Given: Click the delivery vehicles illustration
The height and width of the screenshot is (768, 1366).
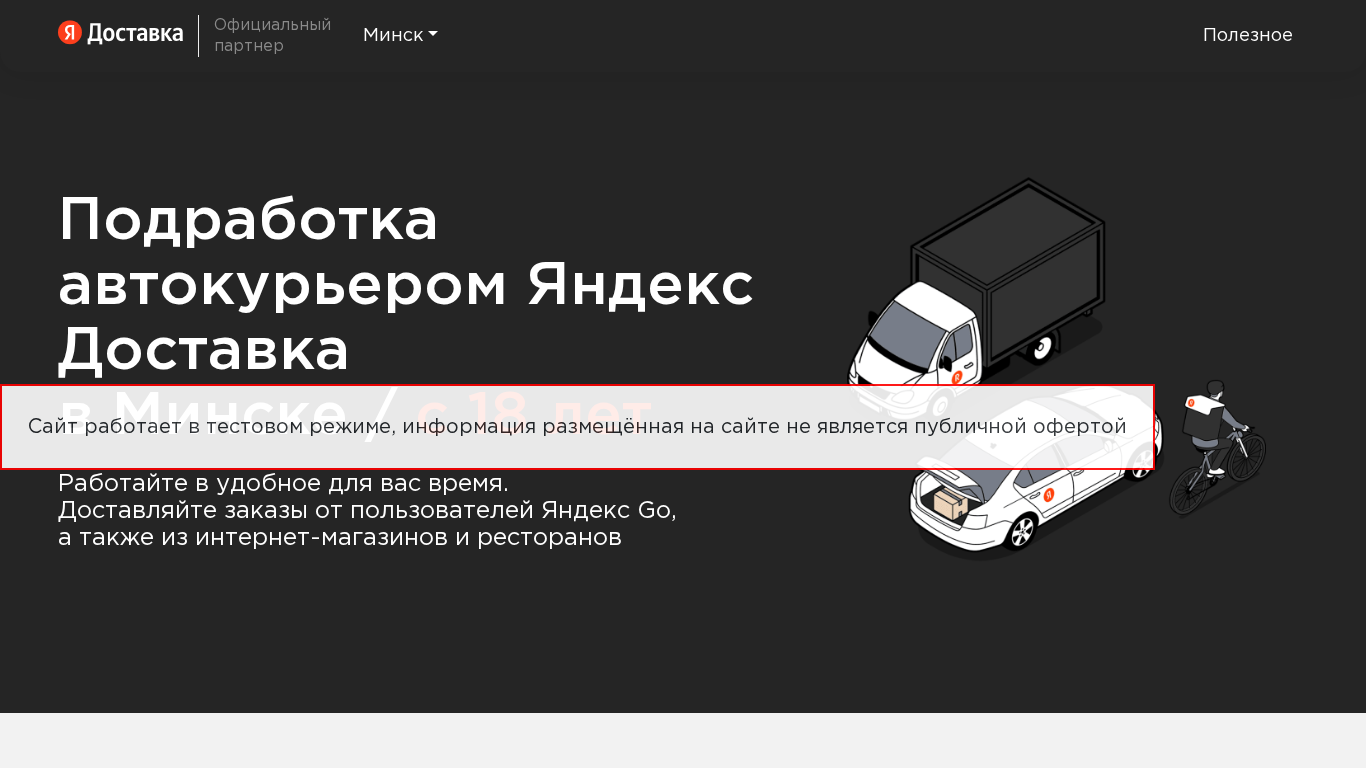Looking at the screenshot, I should pos(1055,368).
